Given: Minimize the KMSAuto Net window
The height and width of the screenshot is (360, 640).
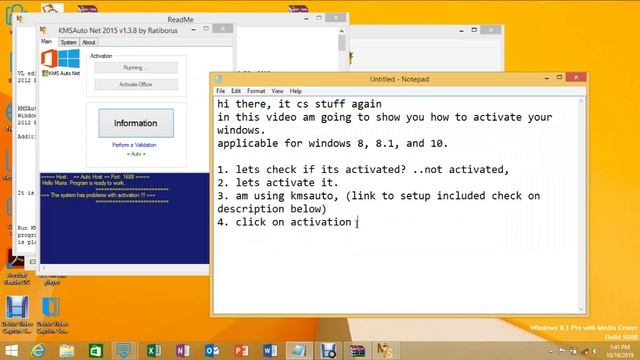Looking at the screenshot, I should coord(193,29).
